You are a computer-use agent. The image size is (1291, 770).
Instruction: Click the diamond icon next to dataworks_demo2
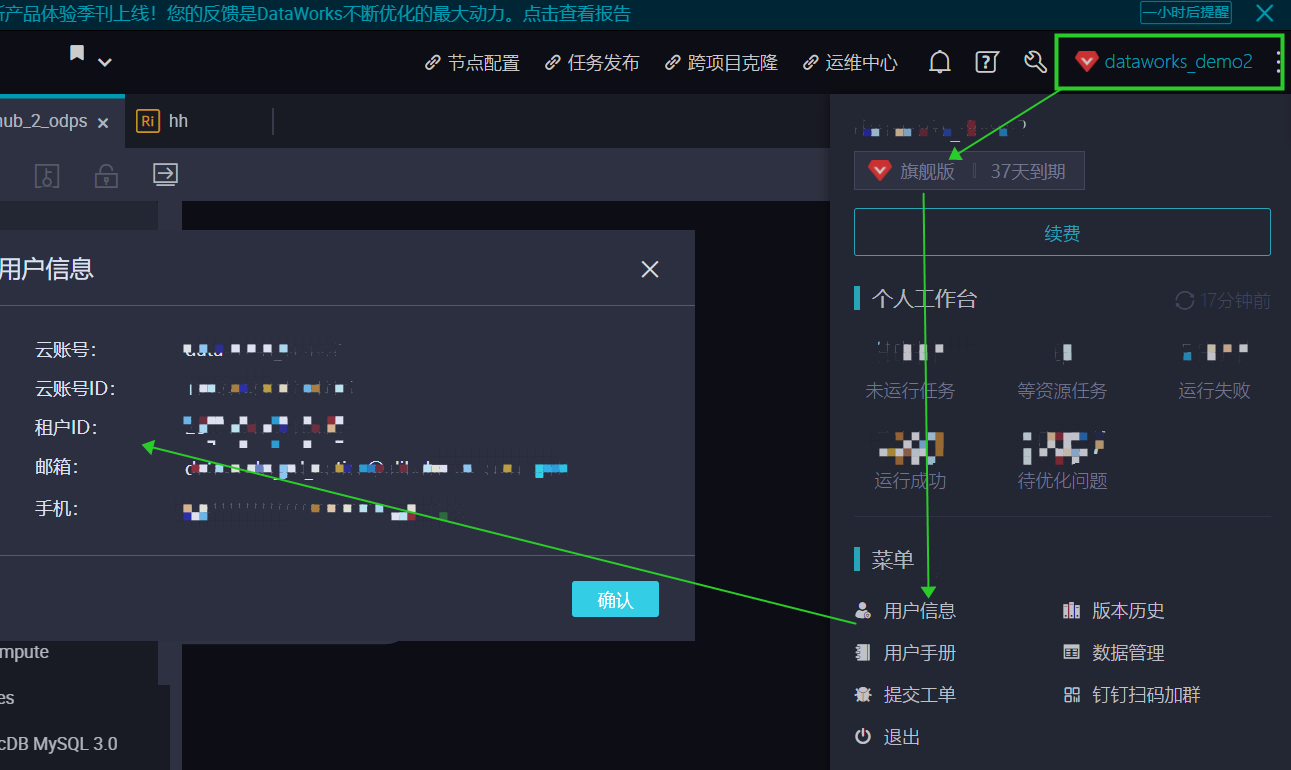(x=1086, y=62)
